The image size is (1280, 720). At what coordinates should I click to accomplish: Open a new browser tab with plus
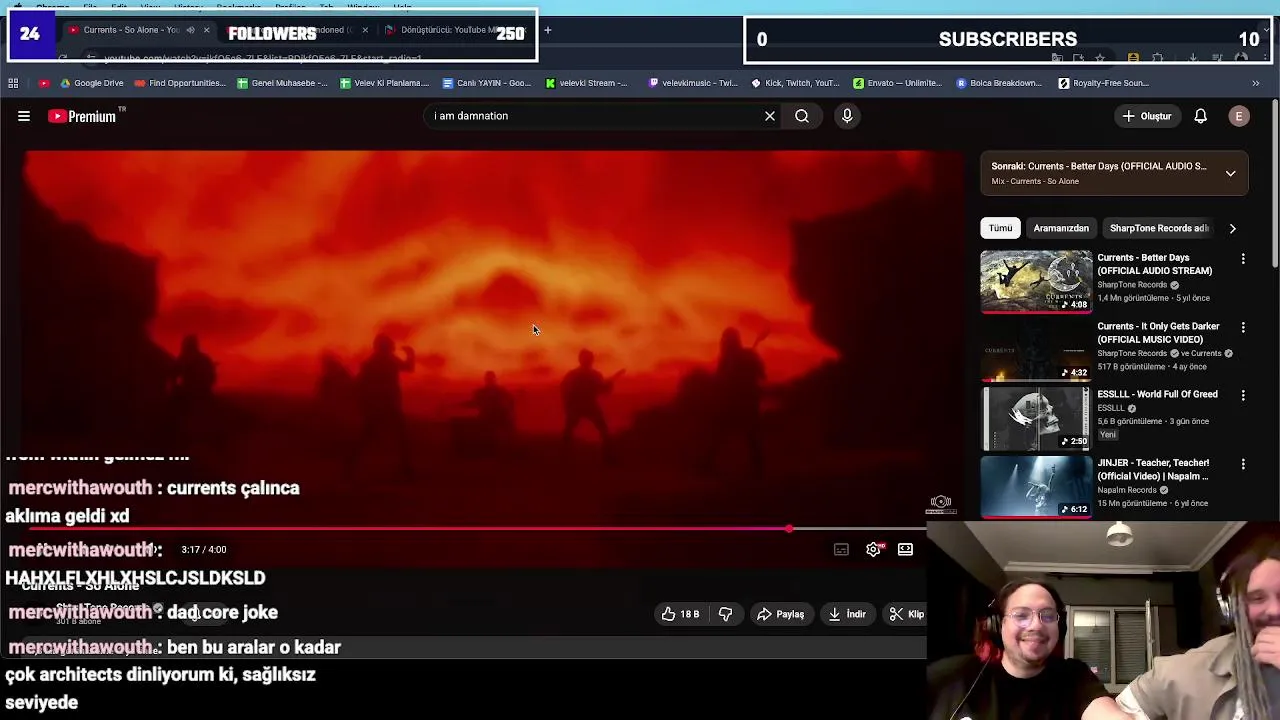click(547, 30)
